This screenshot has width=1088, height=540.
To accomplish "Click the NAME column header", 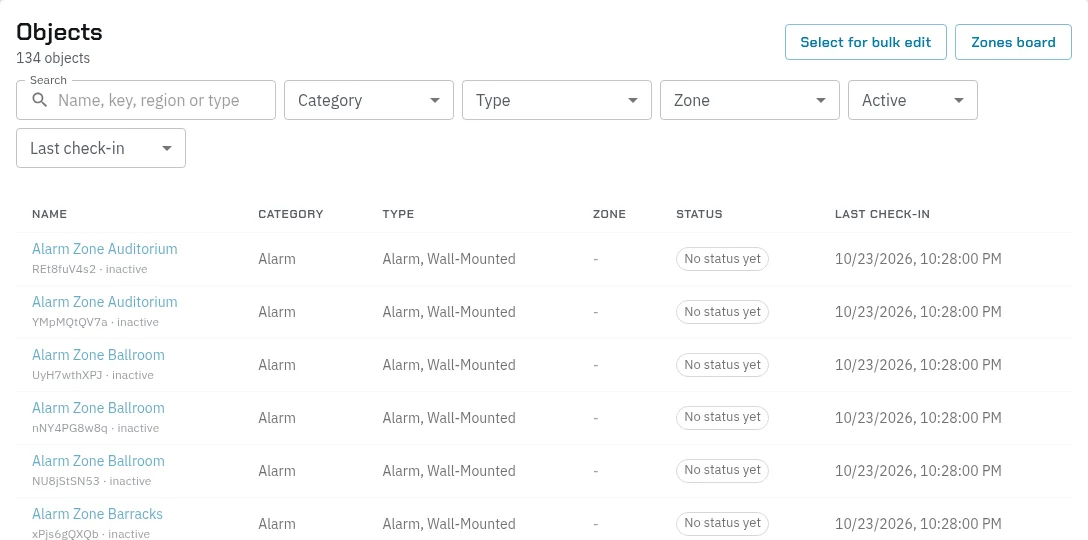I will pos(49,214).
